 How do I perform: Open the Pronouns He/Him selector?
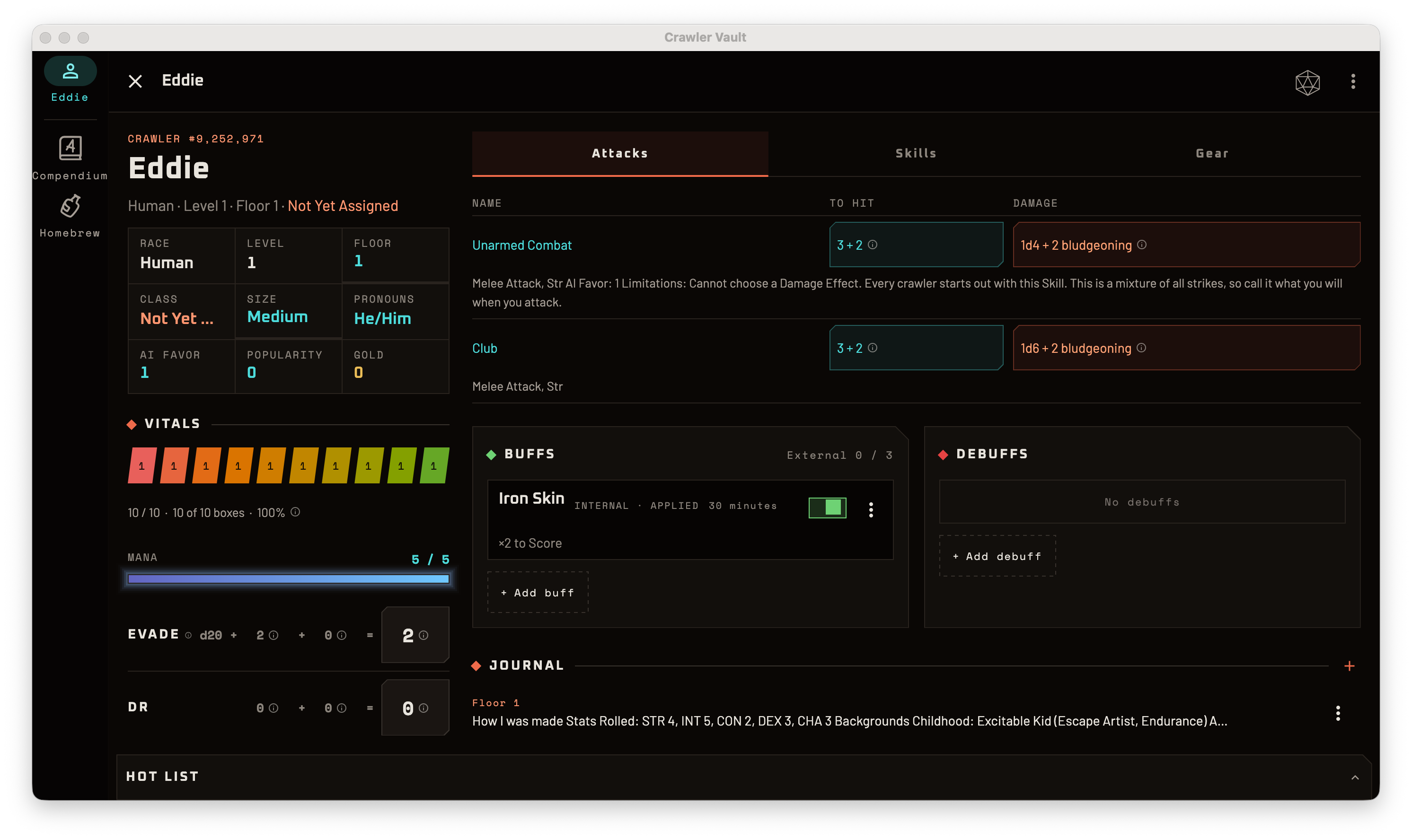[x=395, y=311]
